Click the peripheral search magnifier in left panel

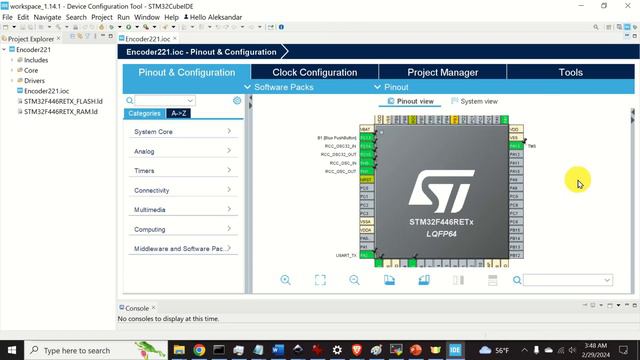(129, 100)
